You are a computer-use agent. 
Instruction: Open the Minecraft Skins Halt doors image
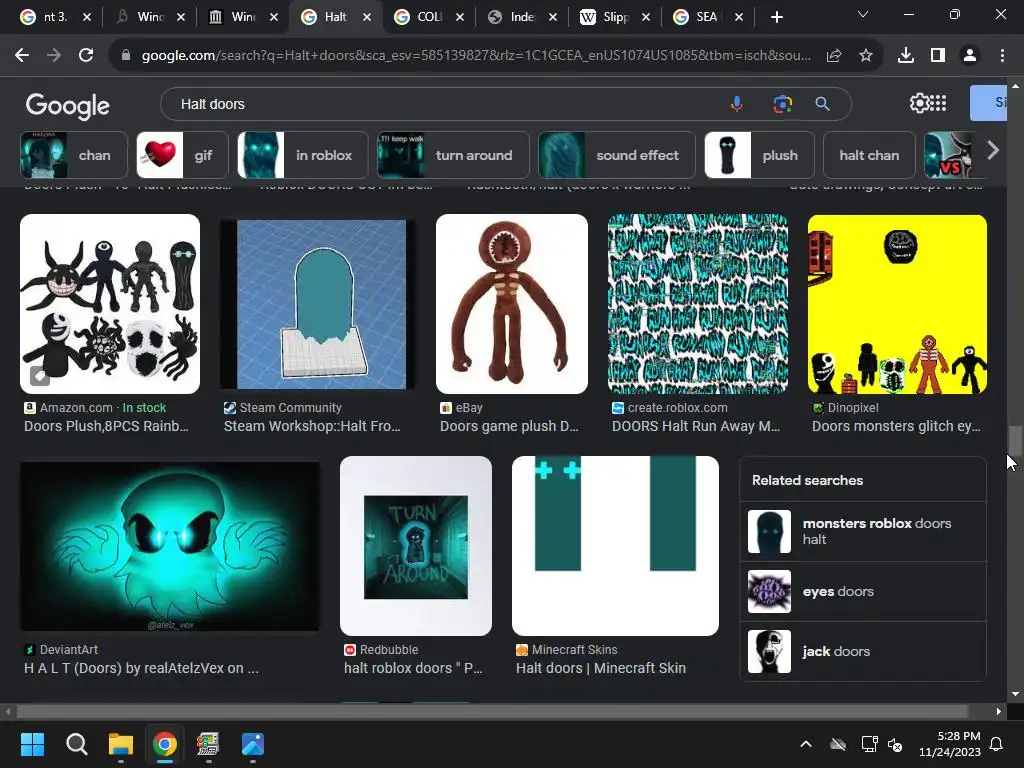615,546
